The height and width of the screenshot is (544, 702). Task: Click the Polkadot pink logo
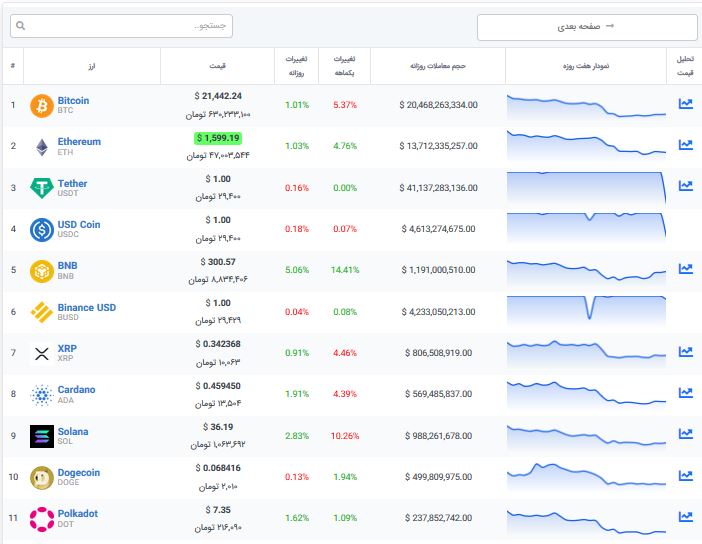(42, 519)
